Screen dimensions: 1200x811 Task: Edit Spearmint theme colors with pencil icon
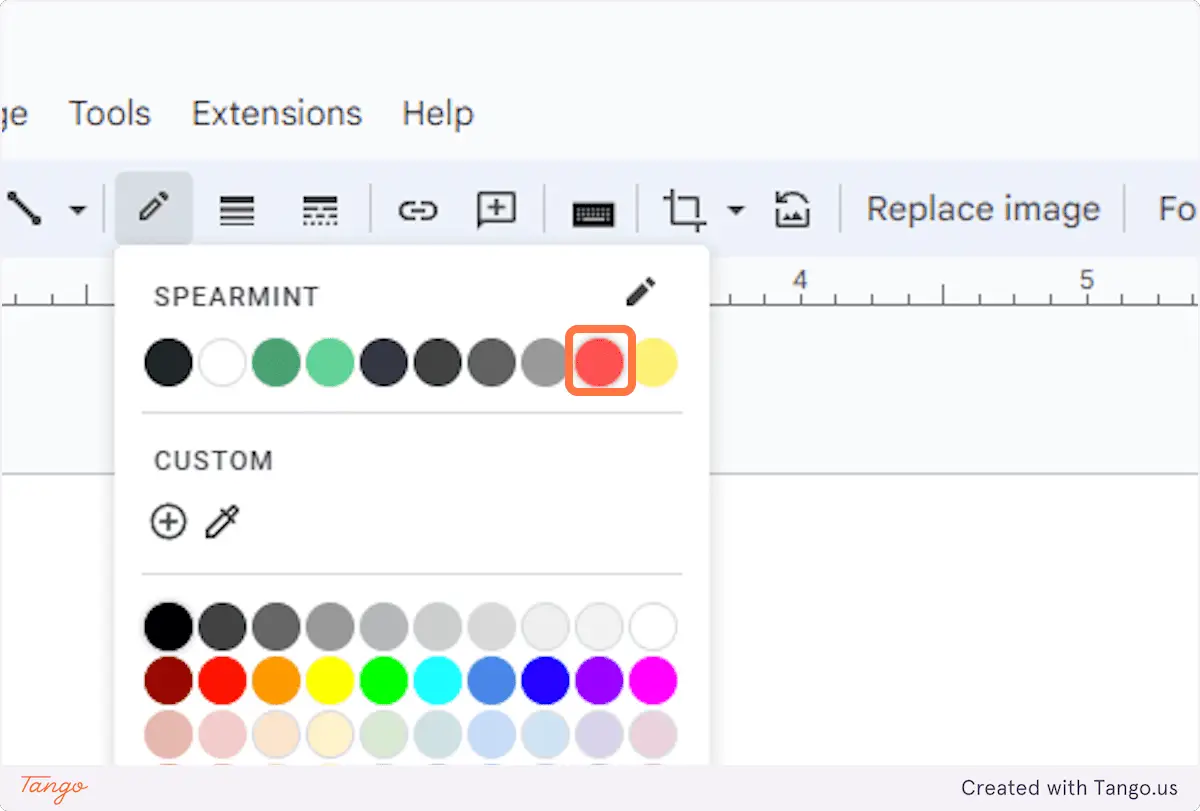tap(640, 293)
